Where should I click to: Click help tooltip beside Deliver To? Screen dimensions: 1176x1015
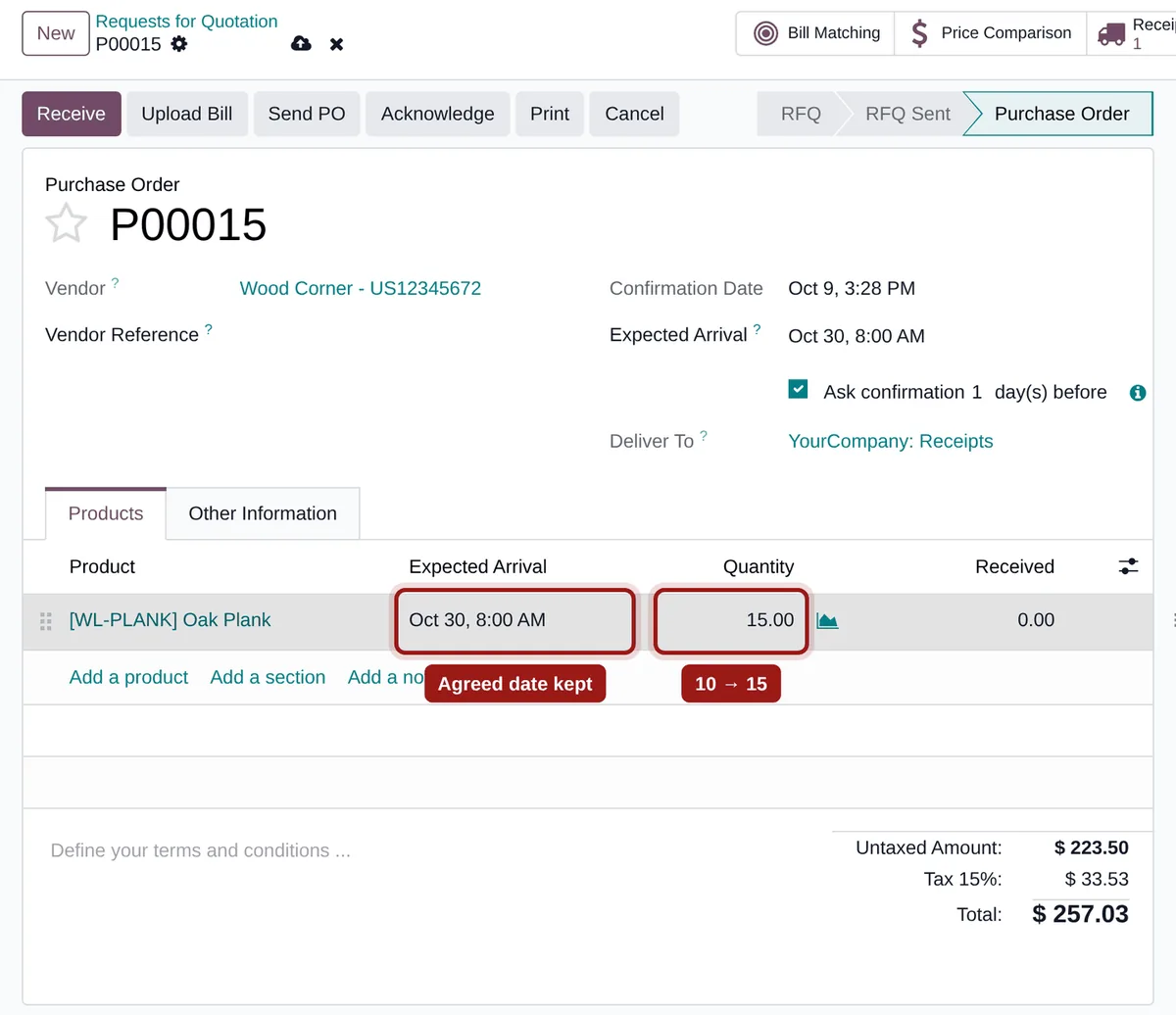[703, 436]
